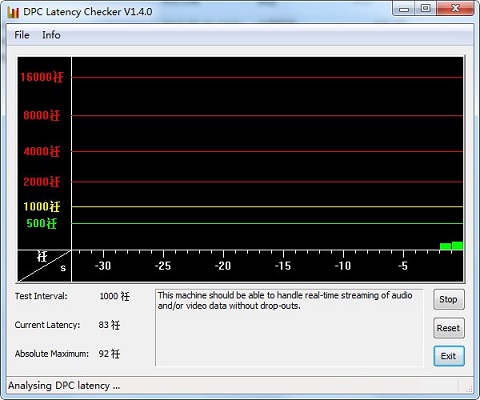This screenshot has width=480, height=400.
Task: Click the machine status message text box
Action: [289, 328]
